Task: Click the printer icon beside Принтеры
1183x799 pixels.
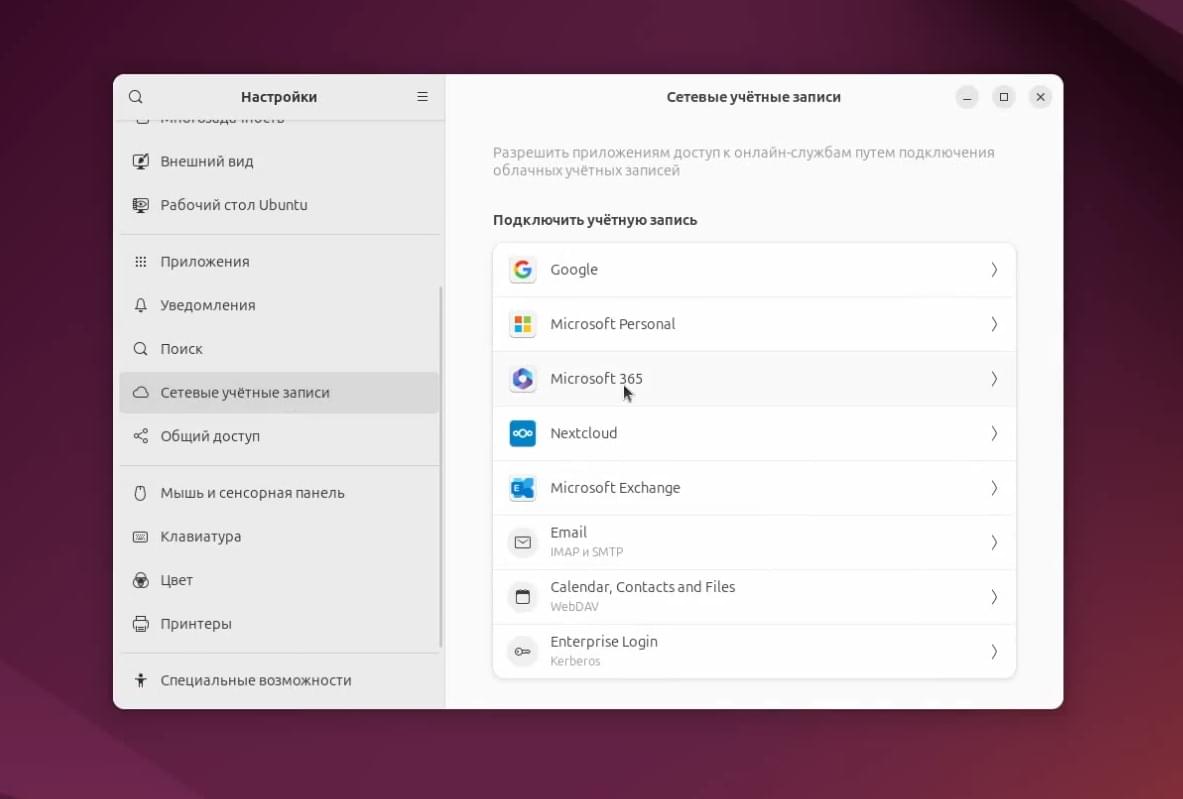Action: point(140,624)
